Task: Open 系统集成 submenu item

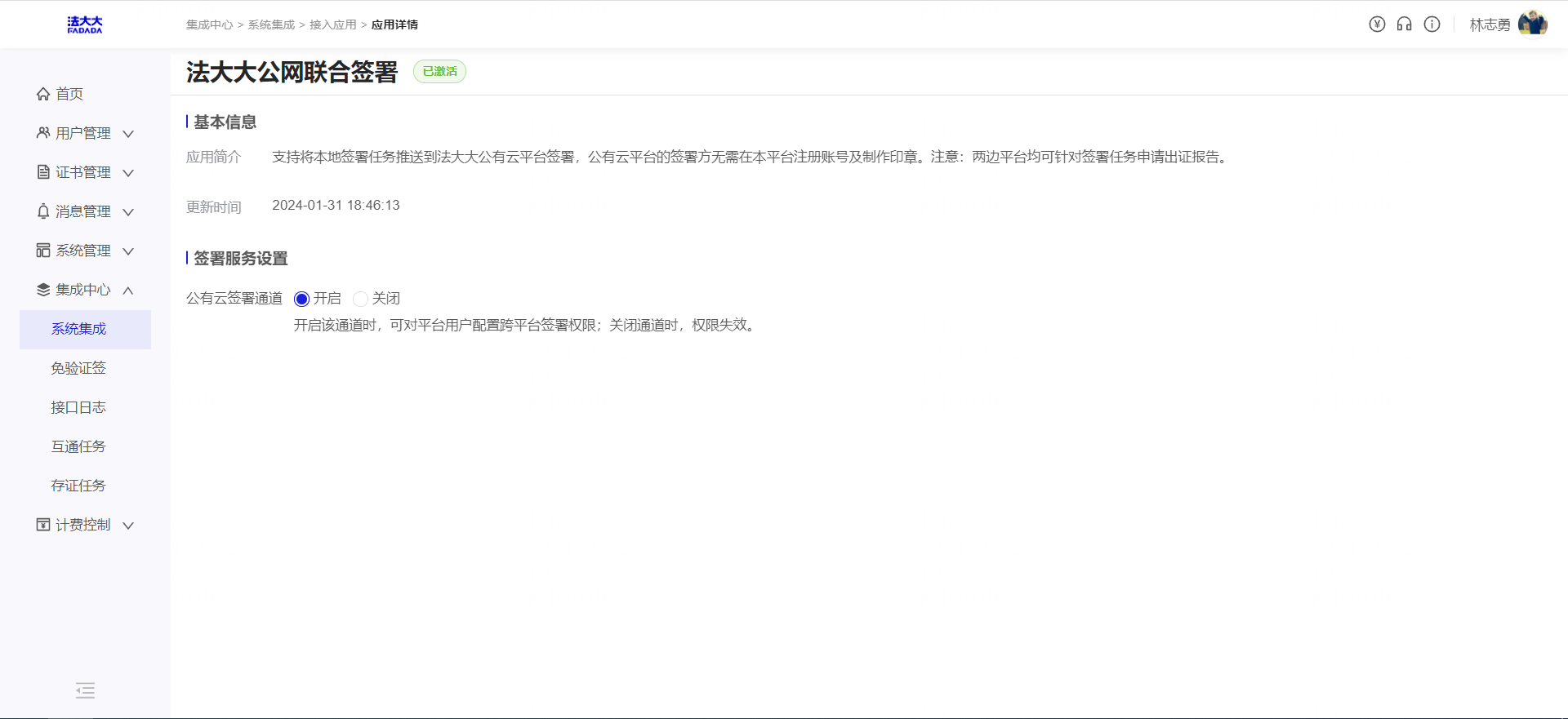Action: (x=85, y=329)
